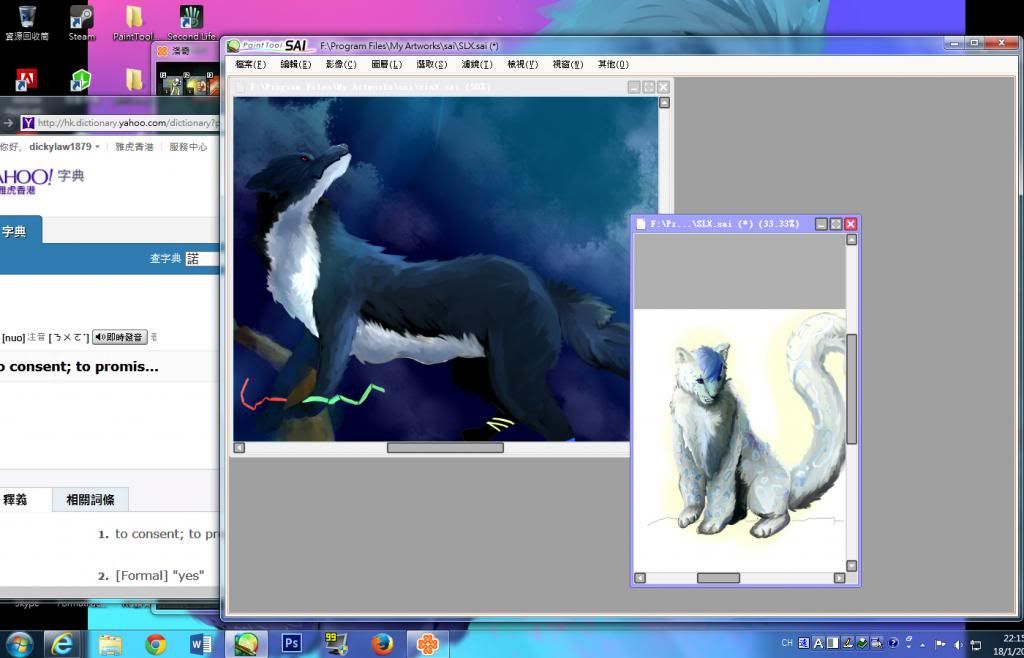Viewport: 1024px width, 658px height.
Task: Open Firefox from the taskbar
Action: 382,644
